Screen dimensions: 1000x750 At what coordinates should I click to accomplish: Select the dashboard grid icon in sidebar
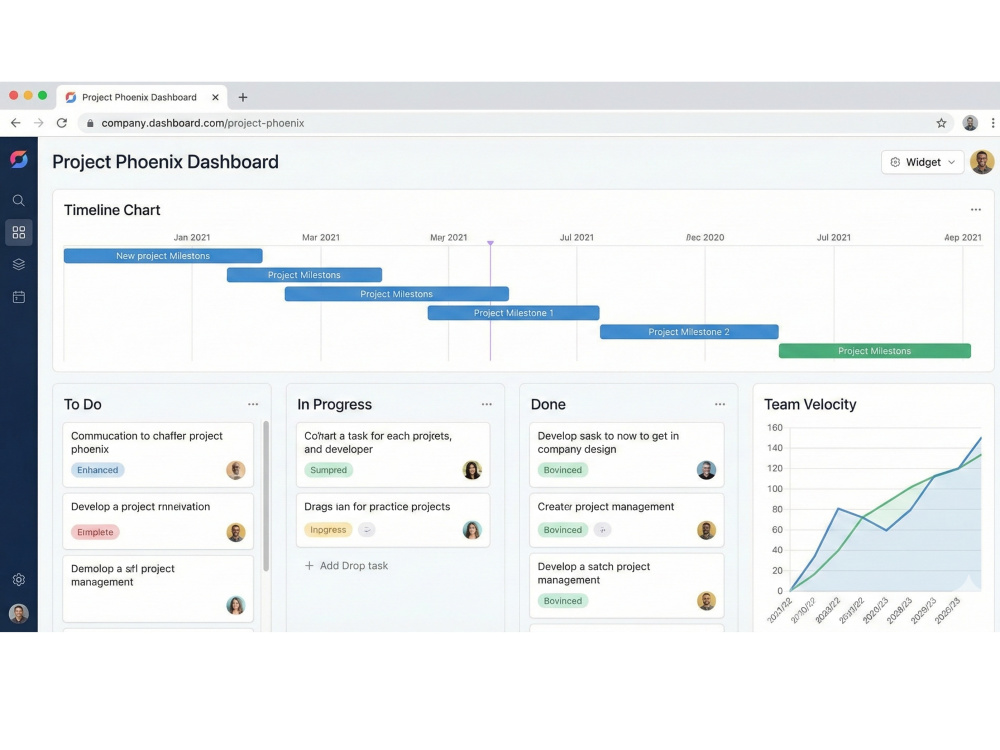coord(18,232)
